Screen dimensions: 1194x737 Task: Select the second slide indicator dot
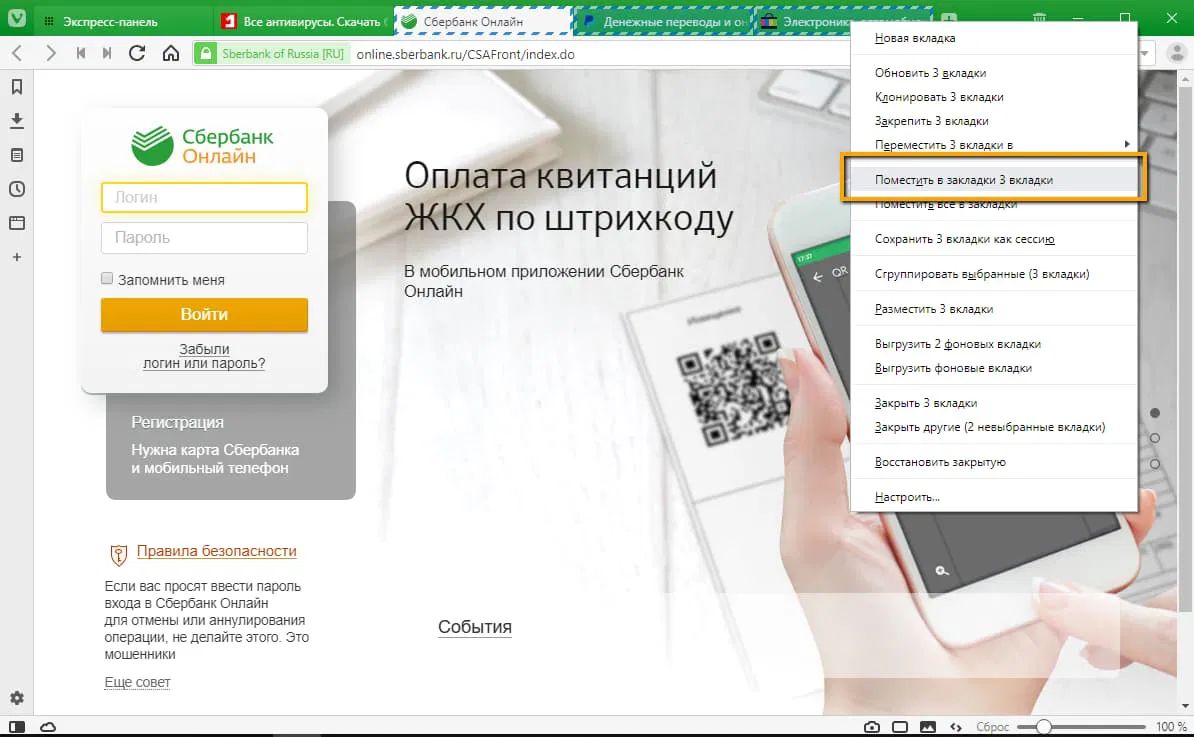click(1155, 439)
